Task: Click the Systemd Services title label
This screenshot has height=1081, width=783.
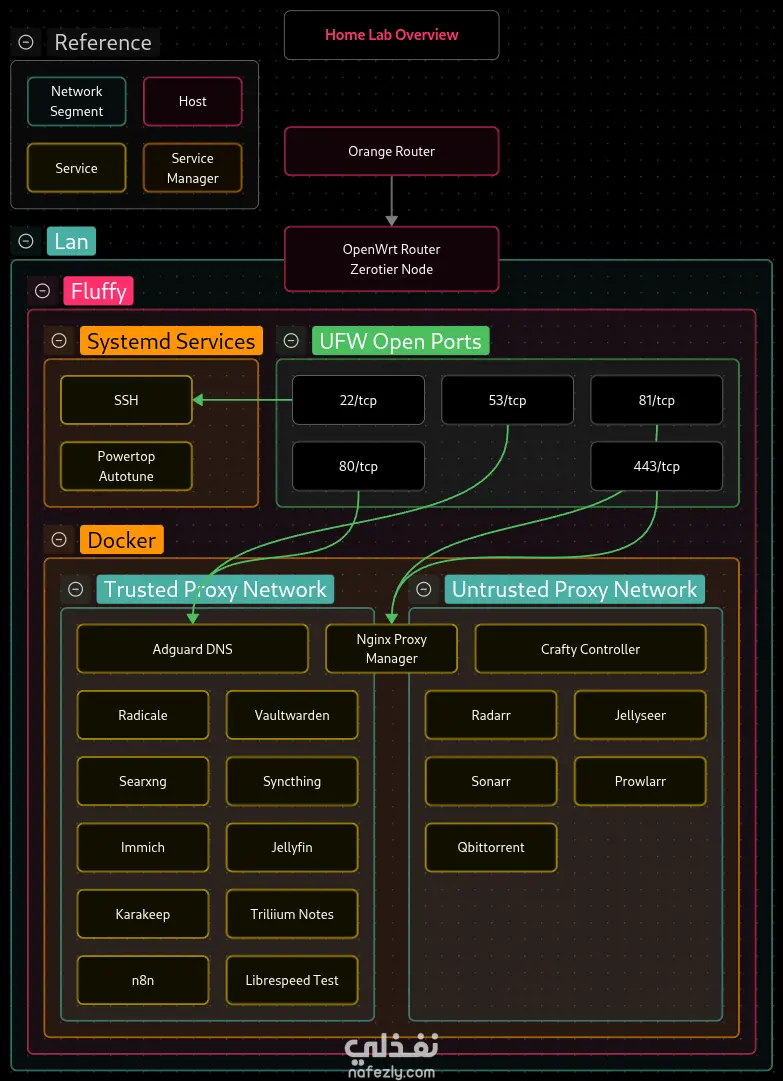Action: 171,341
